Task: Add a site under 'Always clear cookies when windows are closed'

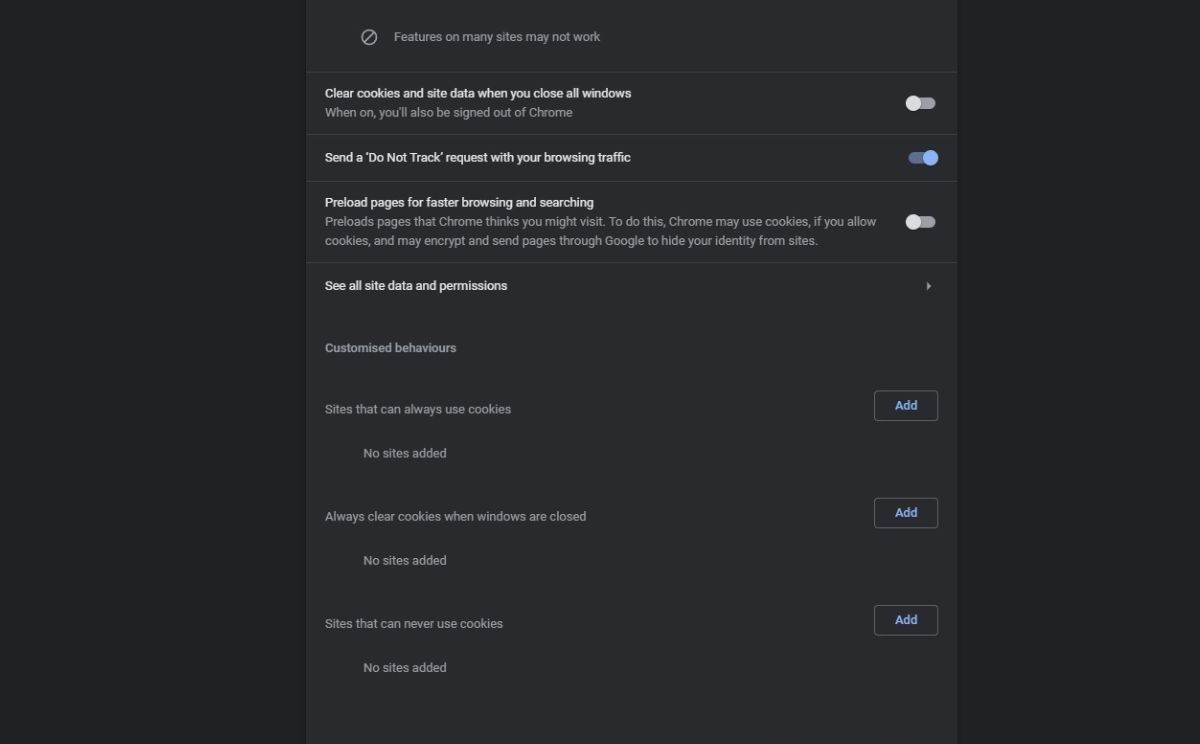Action: click(x=905, y=512)
